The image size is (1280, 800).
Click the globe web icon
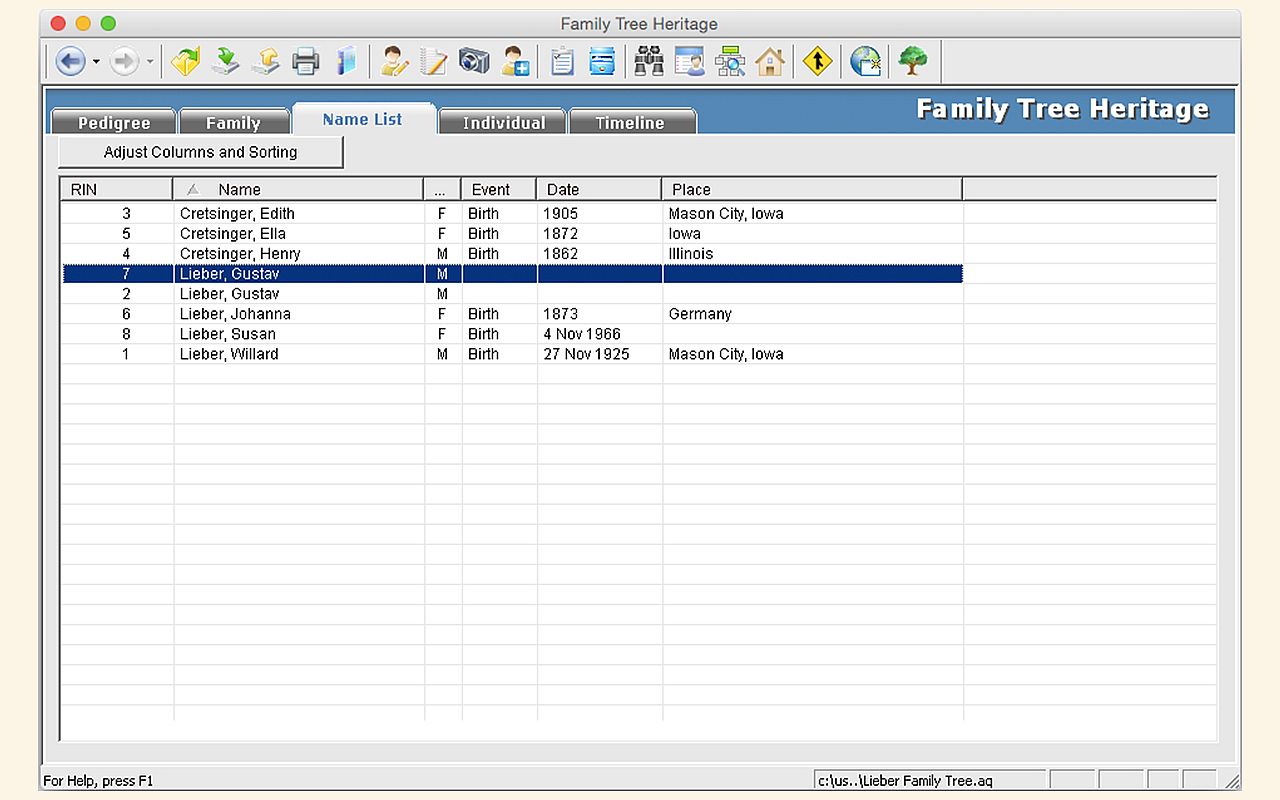coord(865,62)
